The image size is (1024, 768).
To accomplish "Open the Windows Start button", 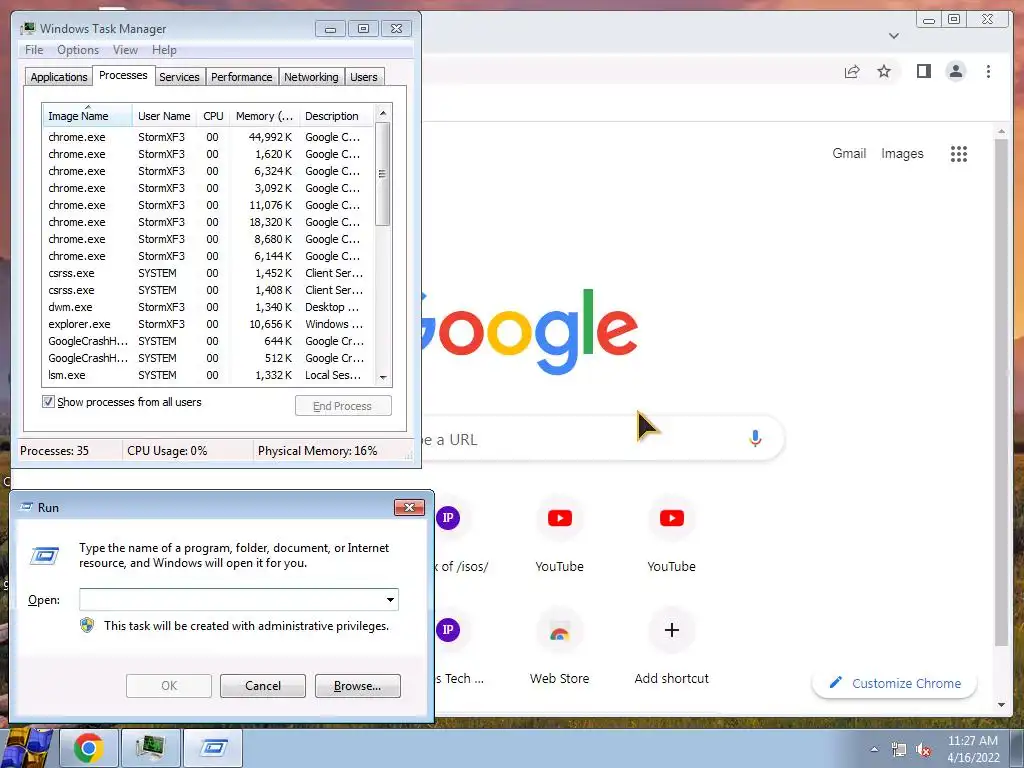I will pos(27,748).
